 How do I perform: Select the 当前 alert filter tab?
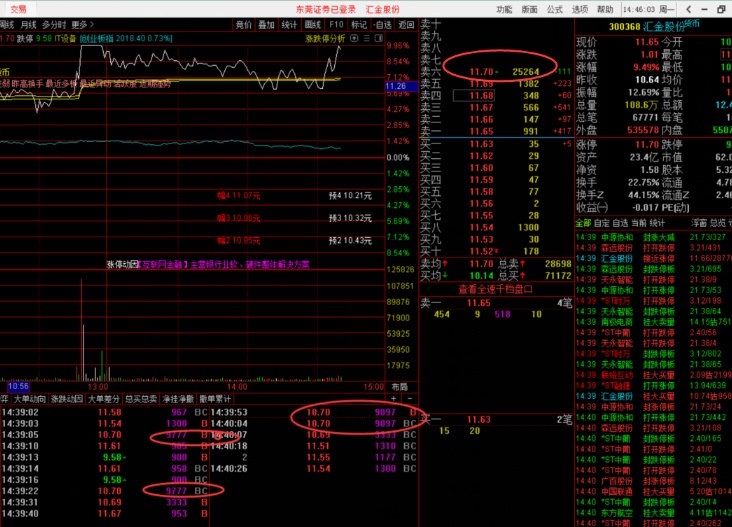(x=639, y=224)
